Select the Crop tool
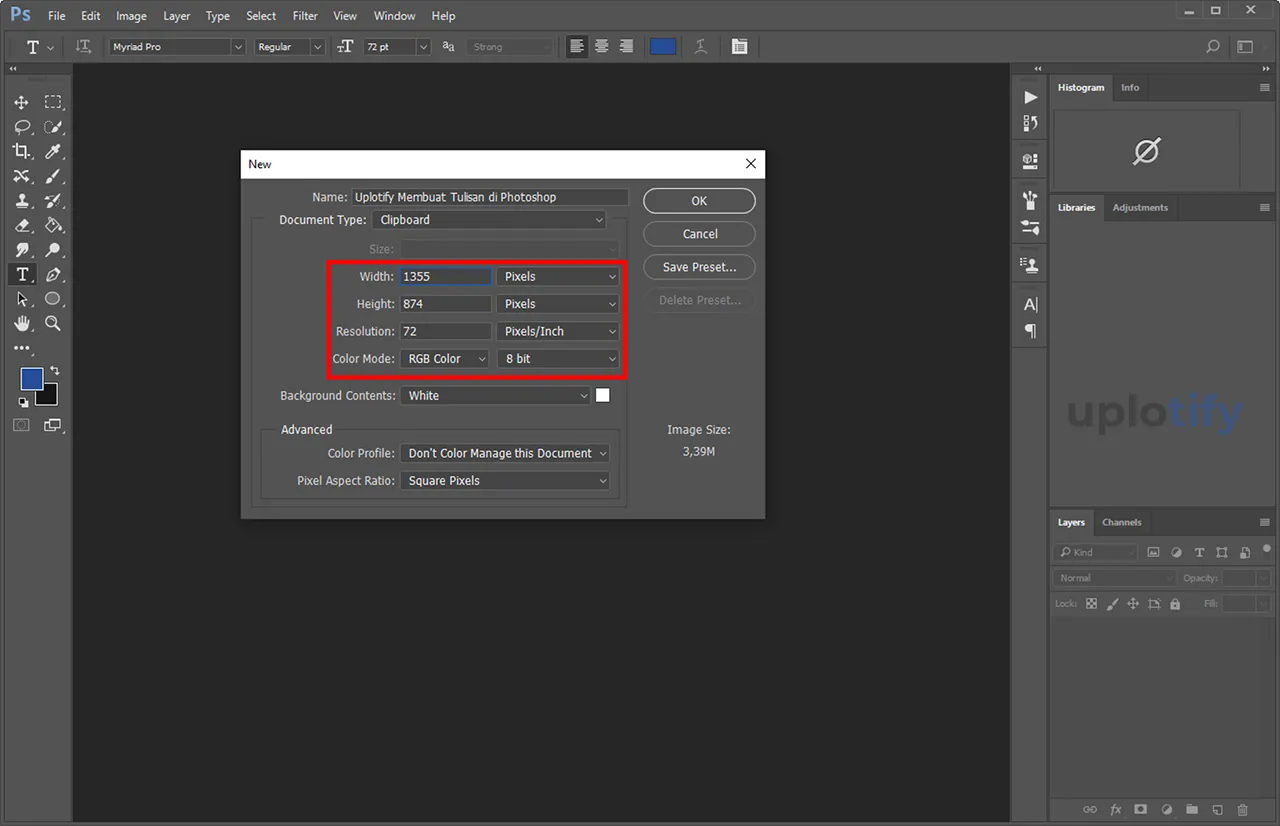Image resolution: width=1280 pixels, height=826 pixels. click(21, 151)
